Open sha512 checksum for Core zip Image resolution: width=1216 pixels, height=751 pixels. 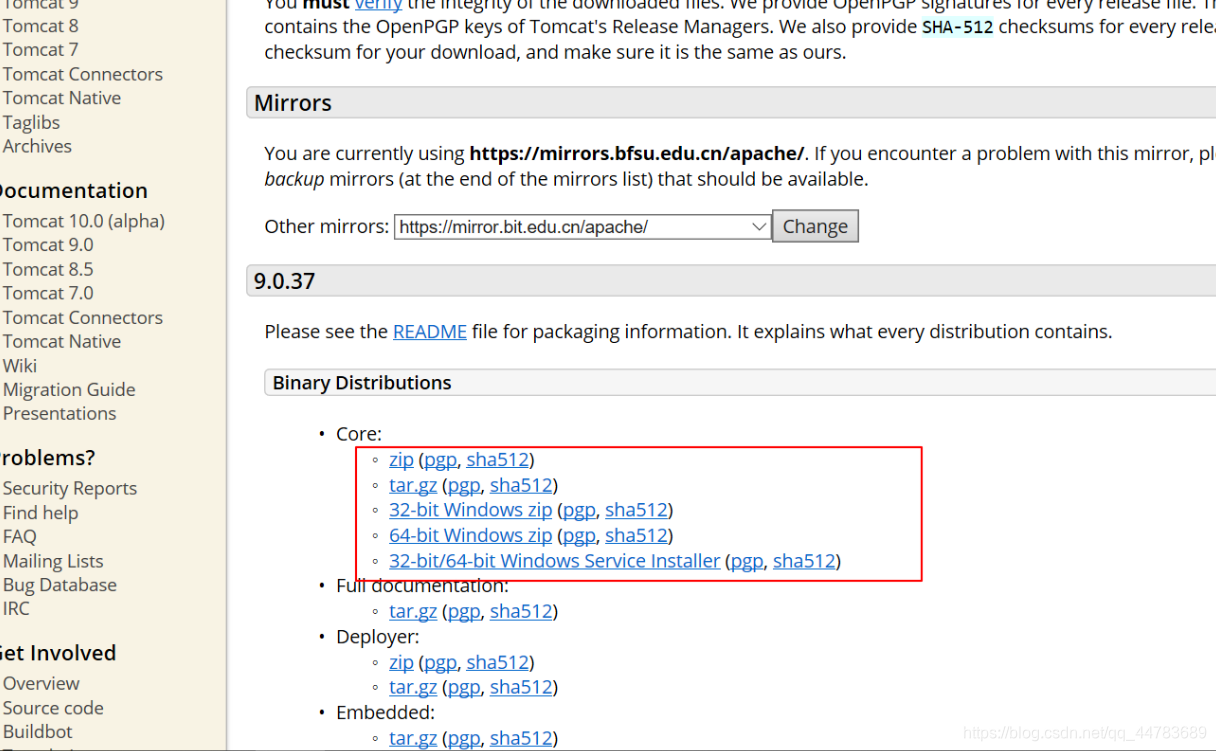coord(497,460)
